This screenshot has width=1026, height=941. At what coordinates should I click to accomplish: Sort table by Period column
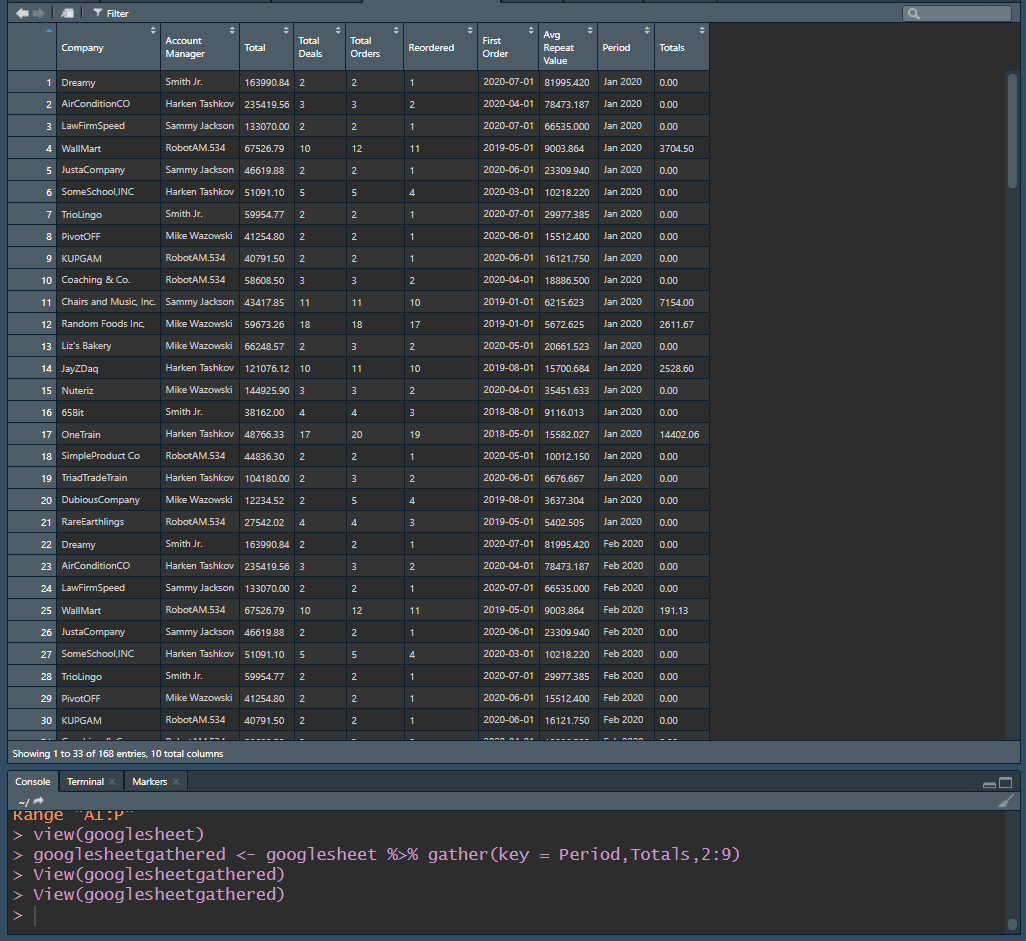[625, 47]
